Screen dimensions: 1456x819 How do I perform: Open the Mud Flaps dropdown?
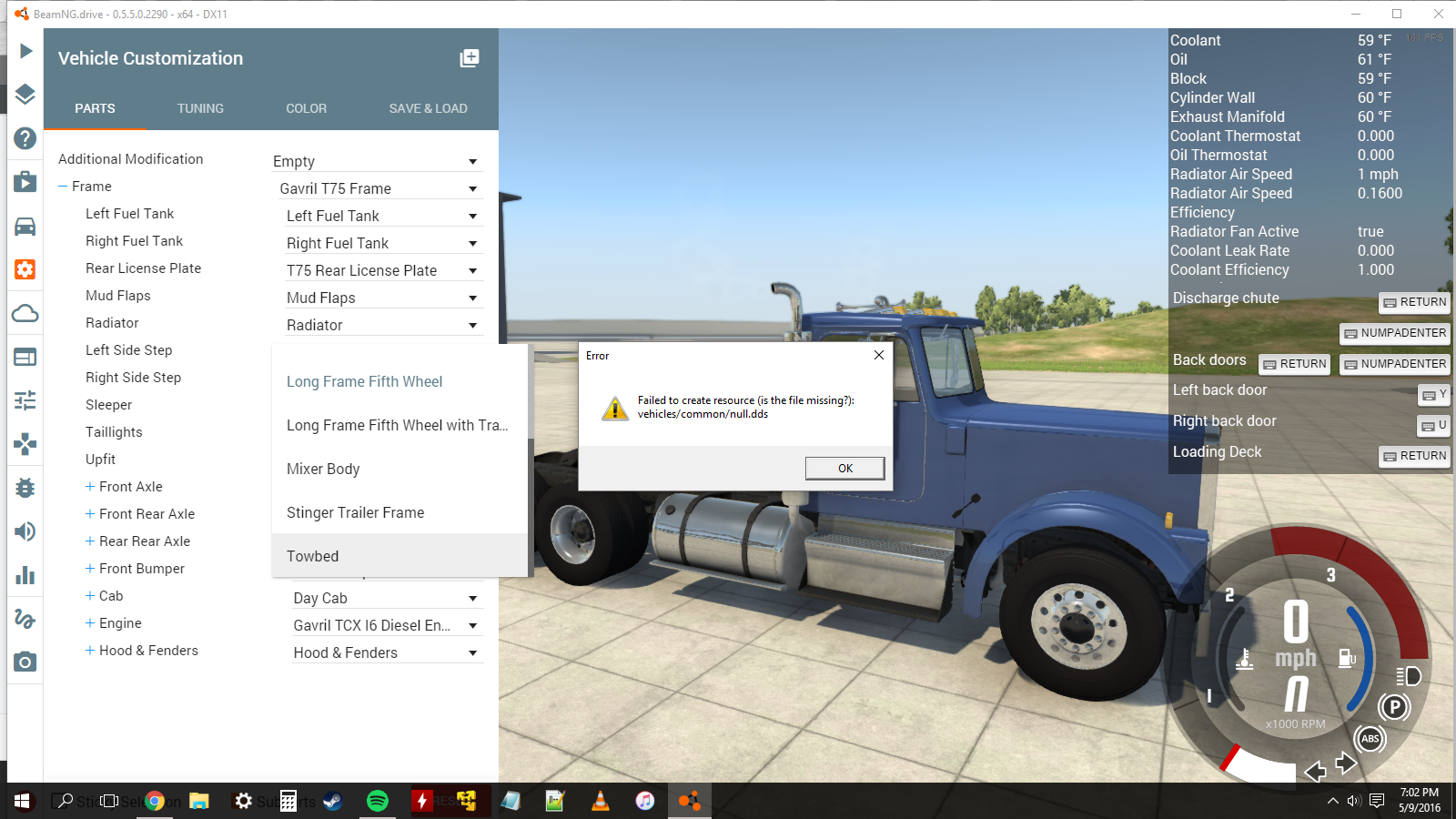[x=383, y=298]
